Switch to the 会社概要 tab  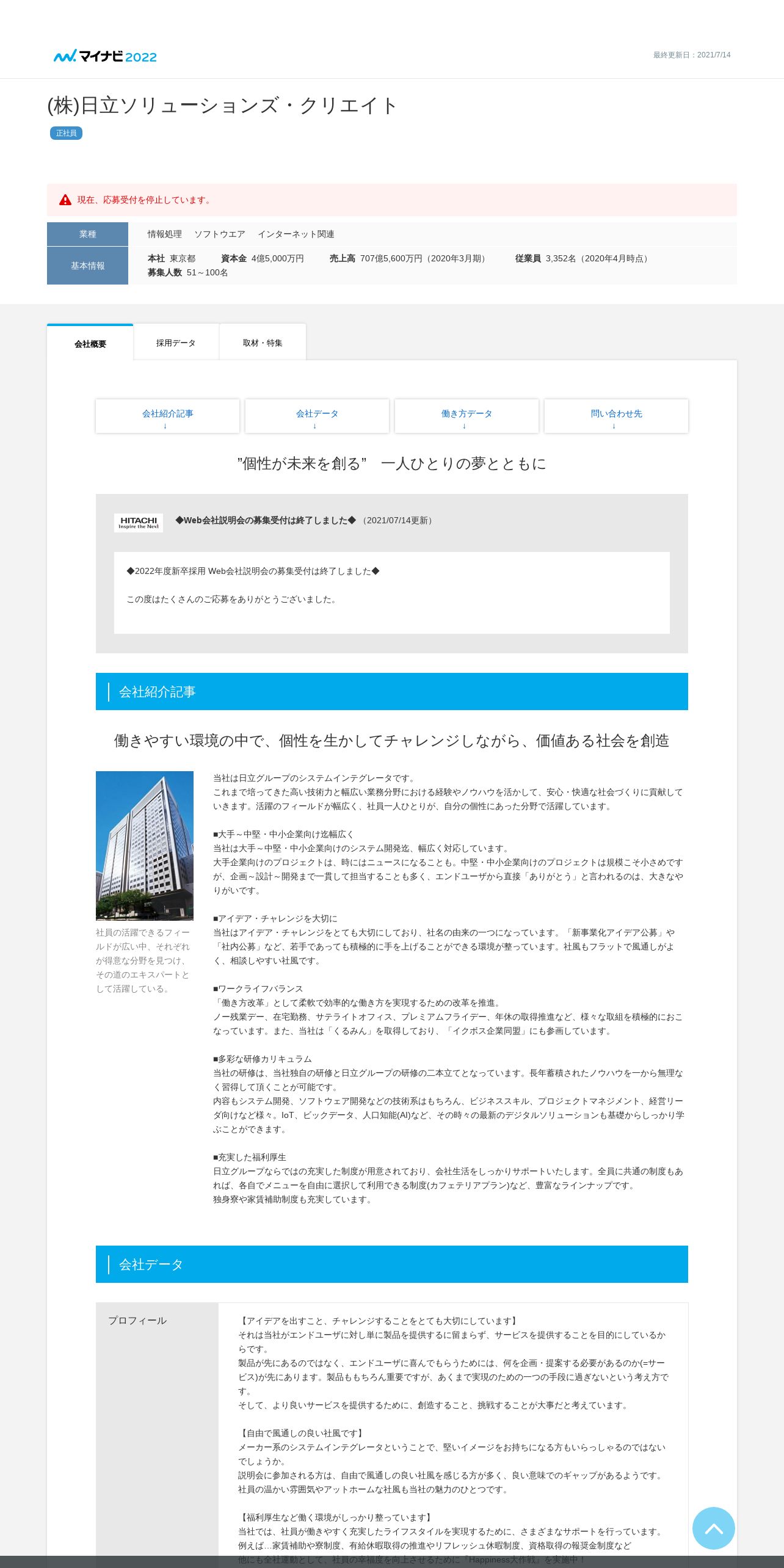(x=90, y=343)
